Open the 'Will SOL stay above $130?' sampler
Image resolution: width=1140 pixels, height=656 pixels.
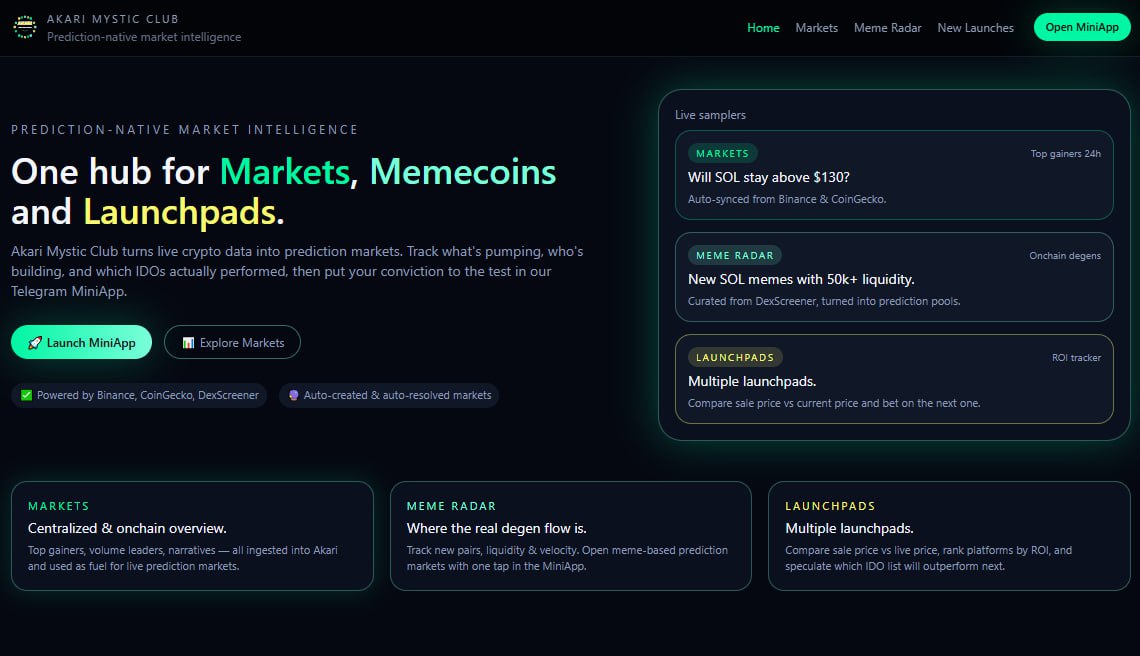[893, 177]
